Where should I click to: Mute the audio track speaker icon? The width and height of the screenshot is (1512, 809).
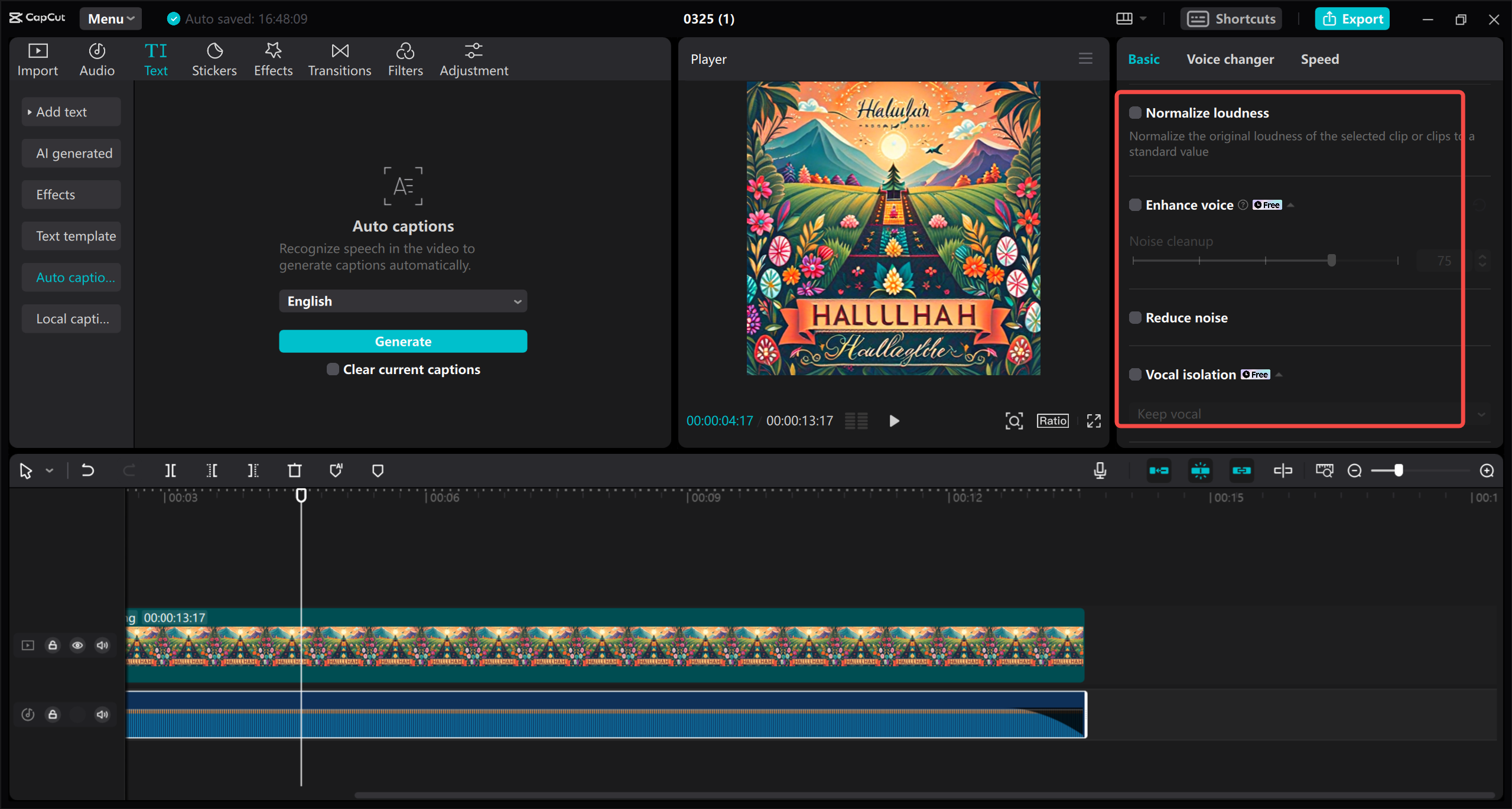102,714
